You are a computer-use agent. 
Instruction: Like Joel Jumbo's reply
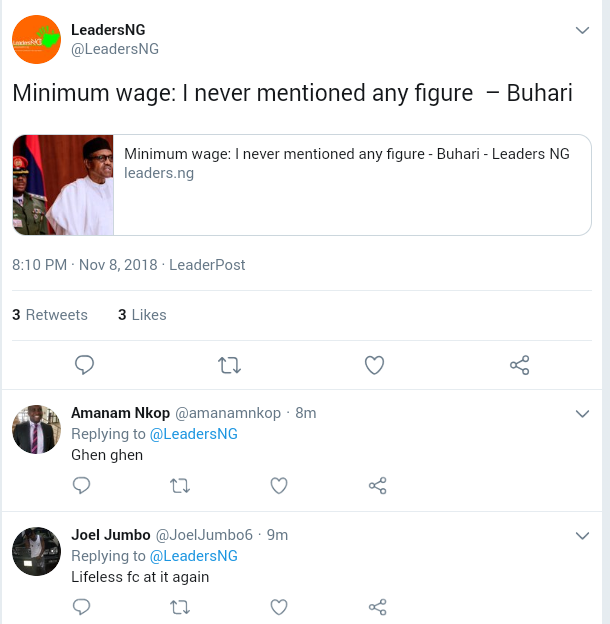279,607
